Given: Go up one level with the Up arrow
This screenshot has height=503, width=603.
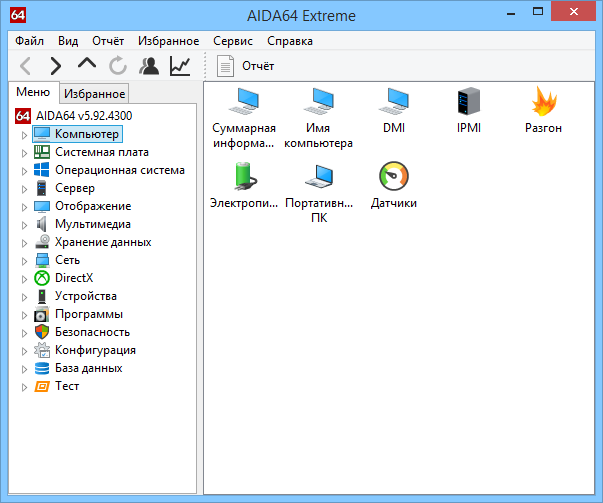Looking at the screenshot, I should [87, 63].
